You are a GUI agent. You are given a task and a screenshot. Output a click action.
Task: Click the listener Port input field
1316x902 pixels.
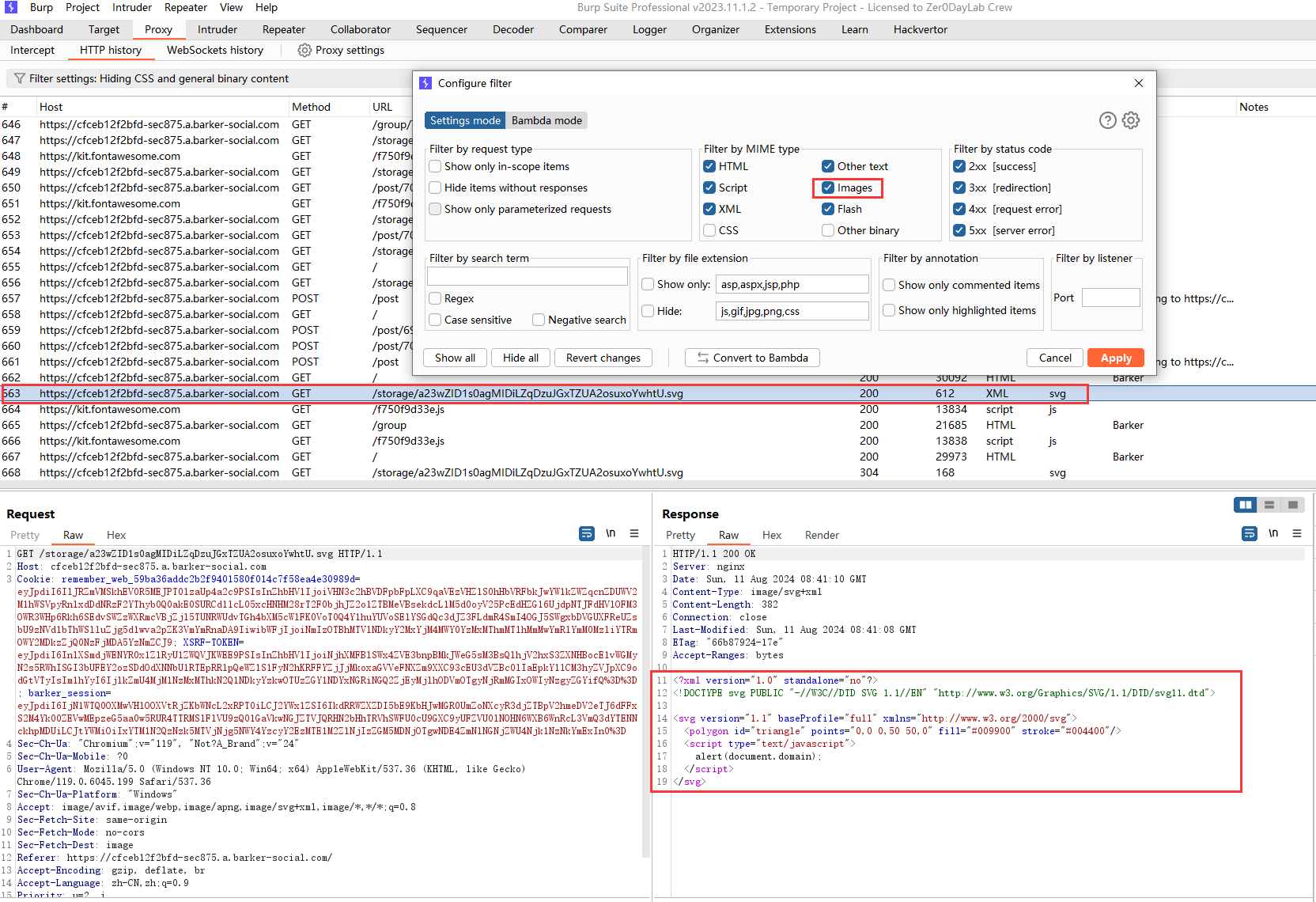[1111, 298]
